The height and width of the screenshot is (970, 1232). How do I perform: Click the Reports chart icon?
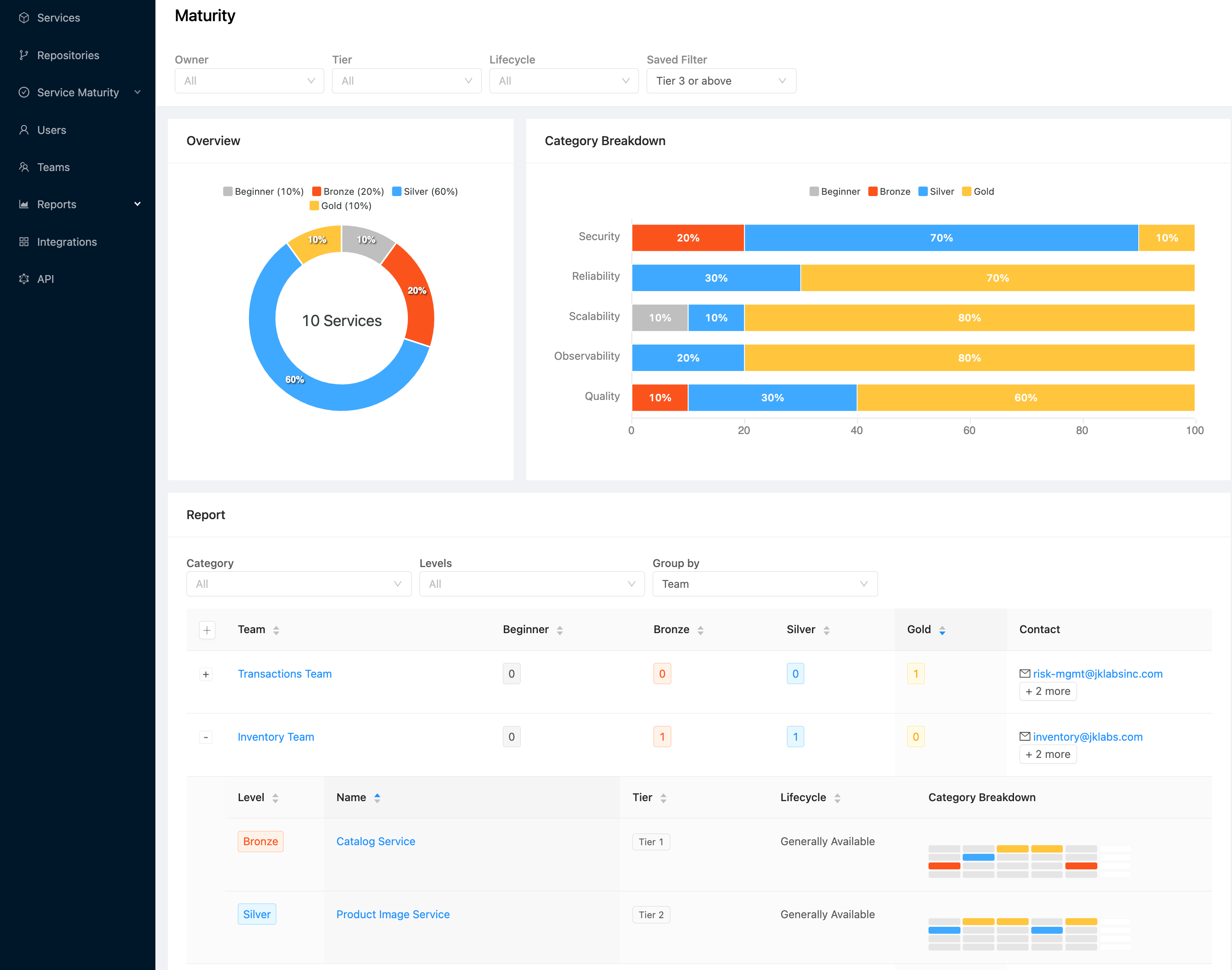click(x=24, y=204)
